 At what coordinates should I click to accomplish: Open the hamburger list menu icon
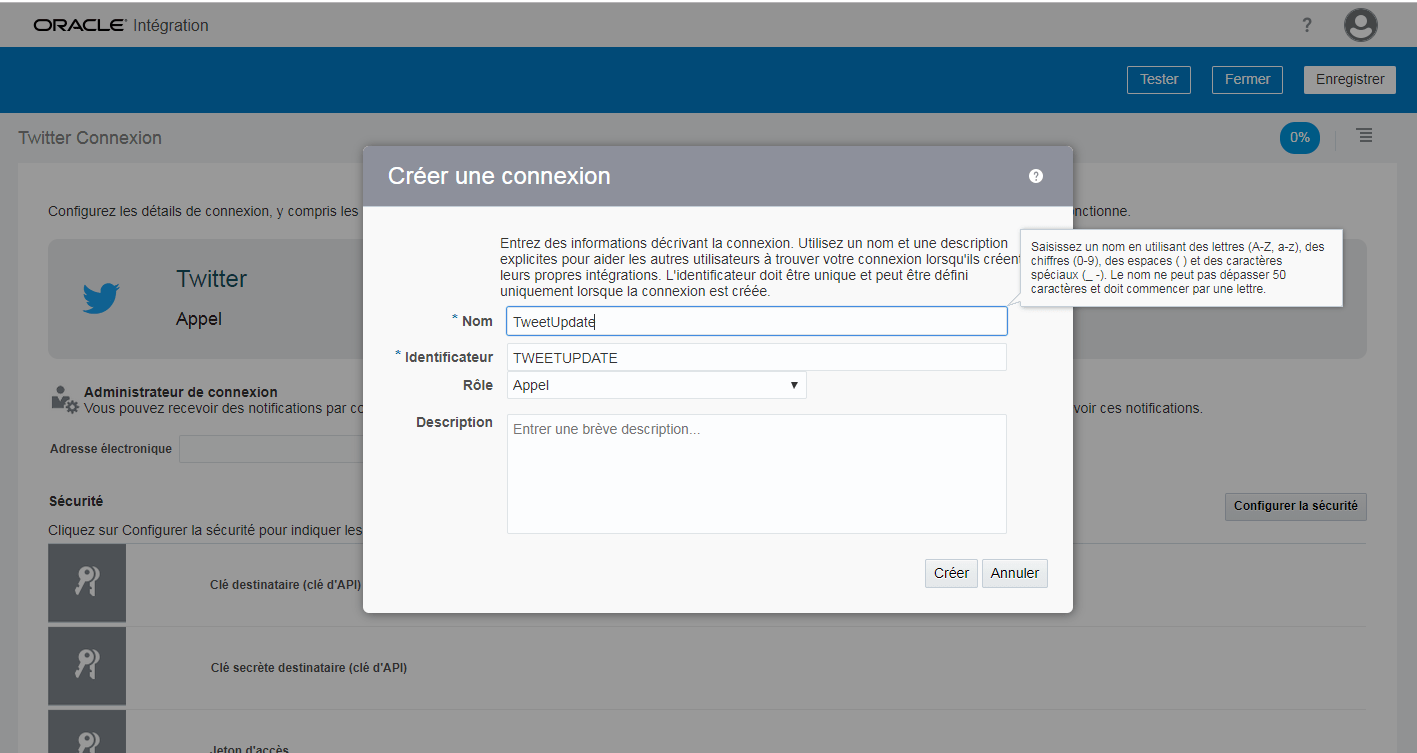point(1364,136)
